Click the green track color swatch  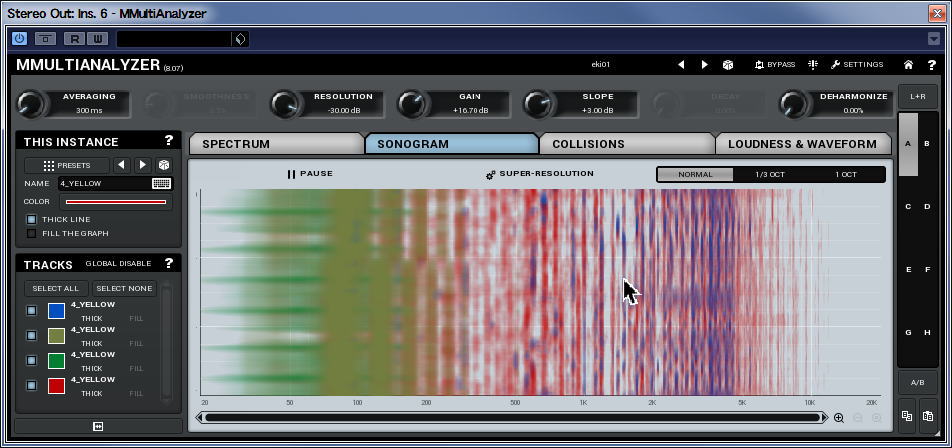click(56, 361)
